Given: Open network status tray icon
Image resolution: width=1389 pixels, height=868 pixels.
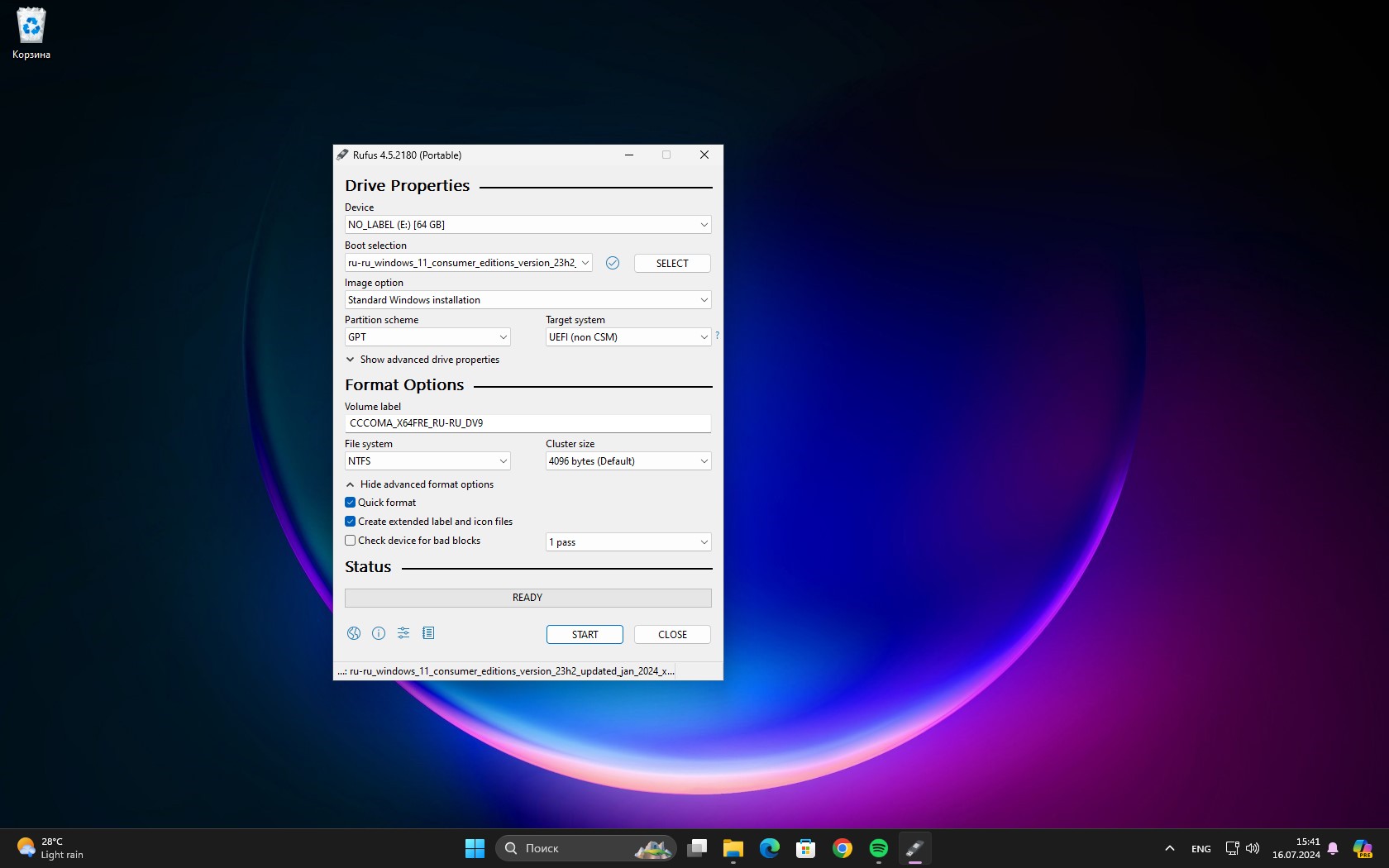Looking at the screenshot, I should [x=1232, y=848].
